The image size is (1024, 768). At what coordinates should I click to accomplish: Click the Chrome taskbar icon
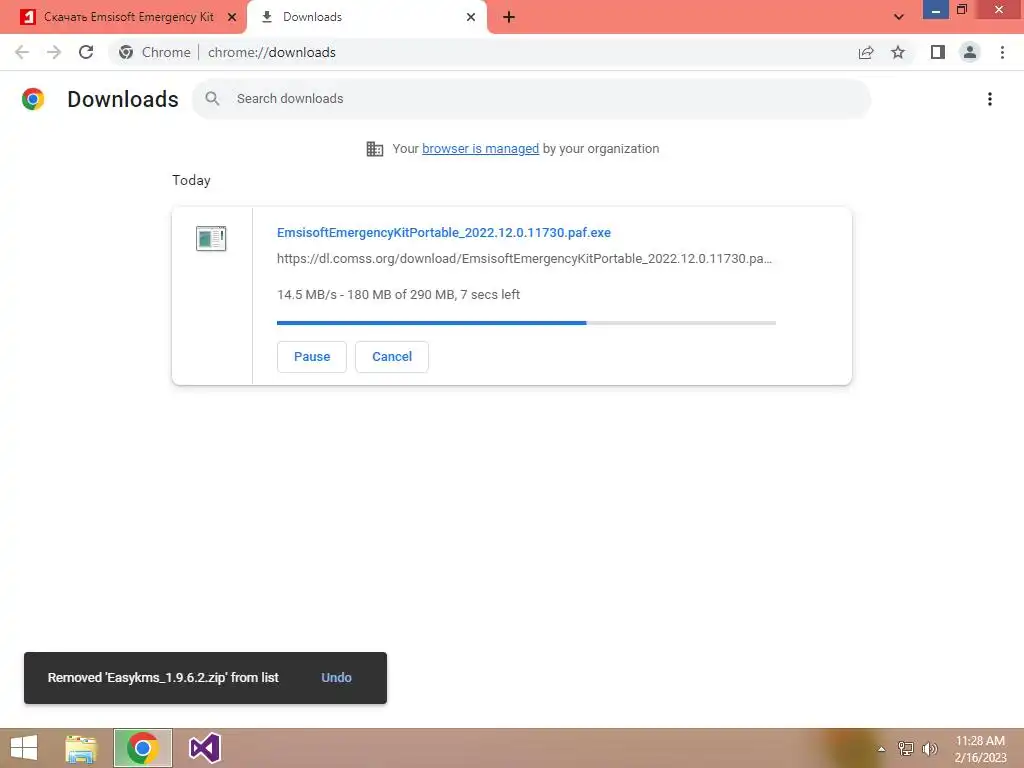[143, 748]
